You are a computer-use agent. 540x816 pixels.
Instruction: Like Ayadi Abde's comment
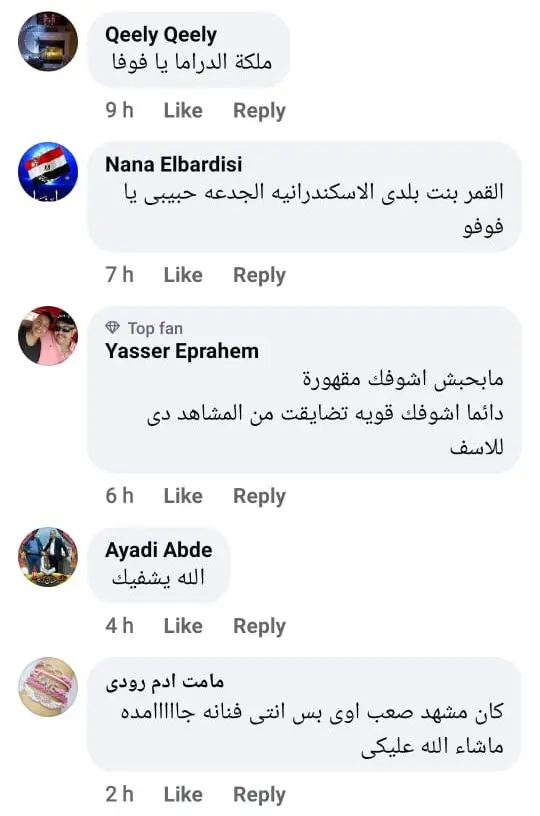tap(183, 626)
